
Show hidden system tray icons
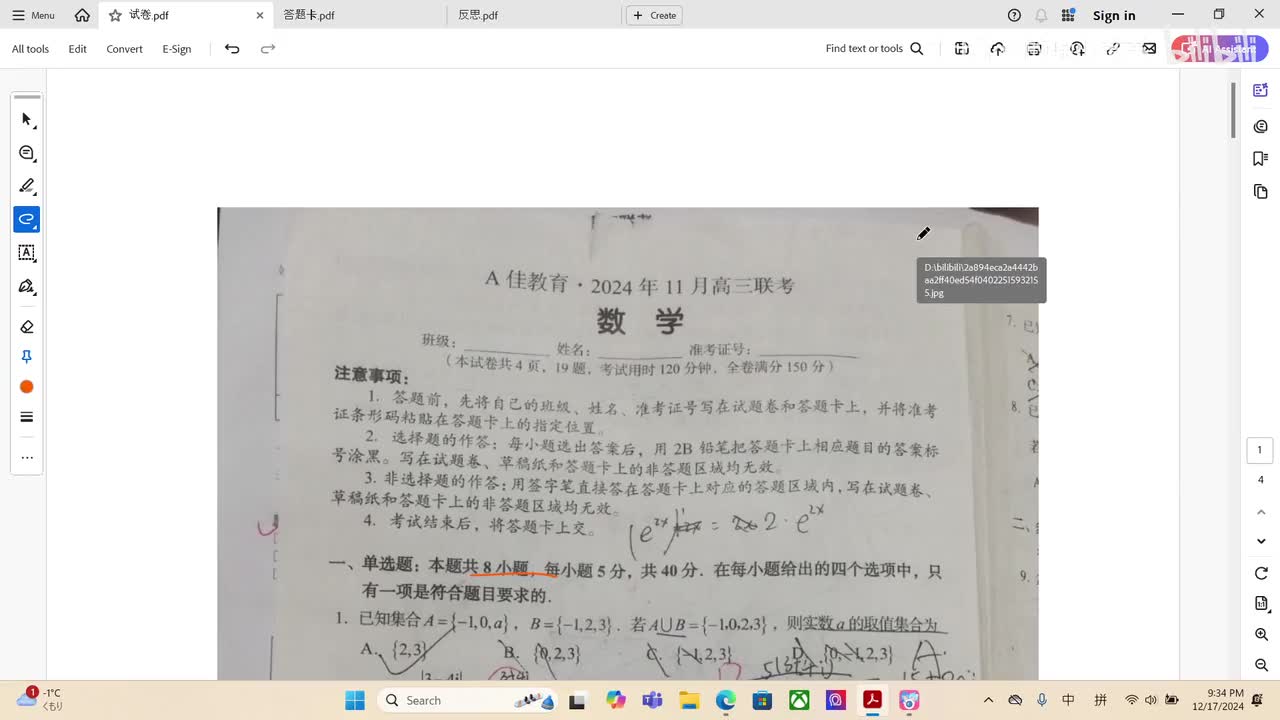[989, 700]
